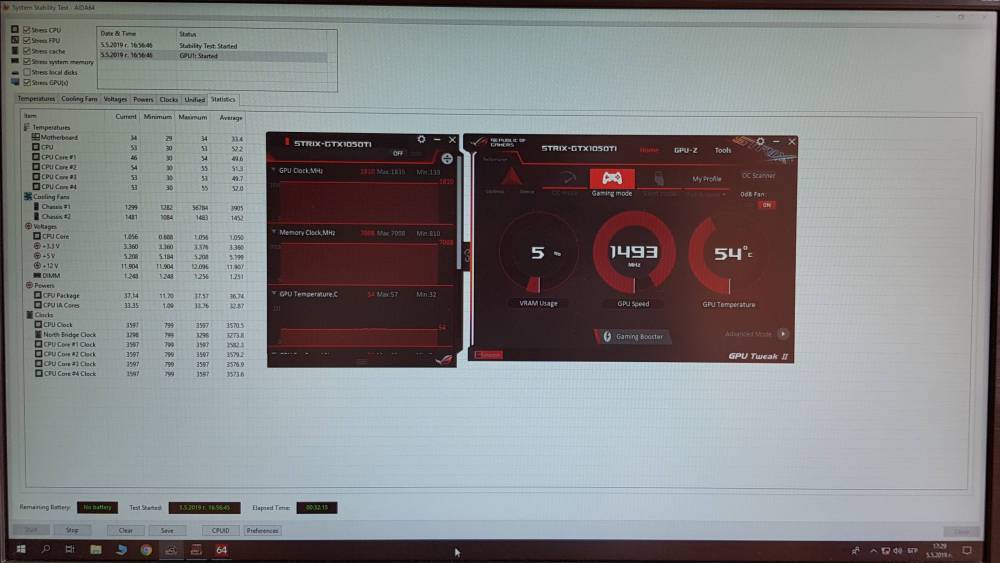Screen dimensions: 1000x563
Task: Select the CPU Core #1 temperature row
Action: (134, 157)
